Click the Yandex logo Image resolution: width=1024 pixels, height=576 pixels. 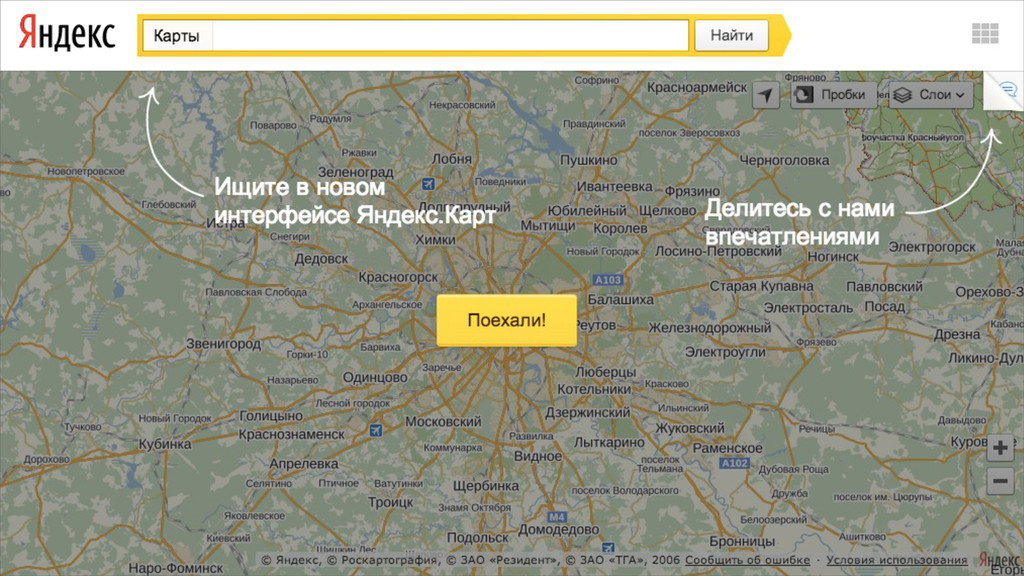click(x=67, y=33)
